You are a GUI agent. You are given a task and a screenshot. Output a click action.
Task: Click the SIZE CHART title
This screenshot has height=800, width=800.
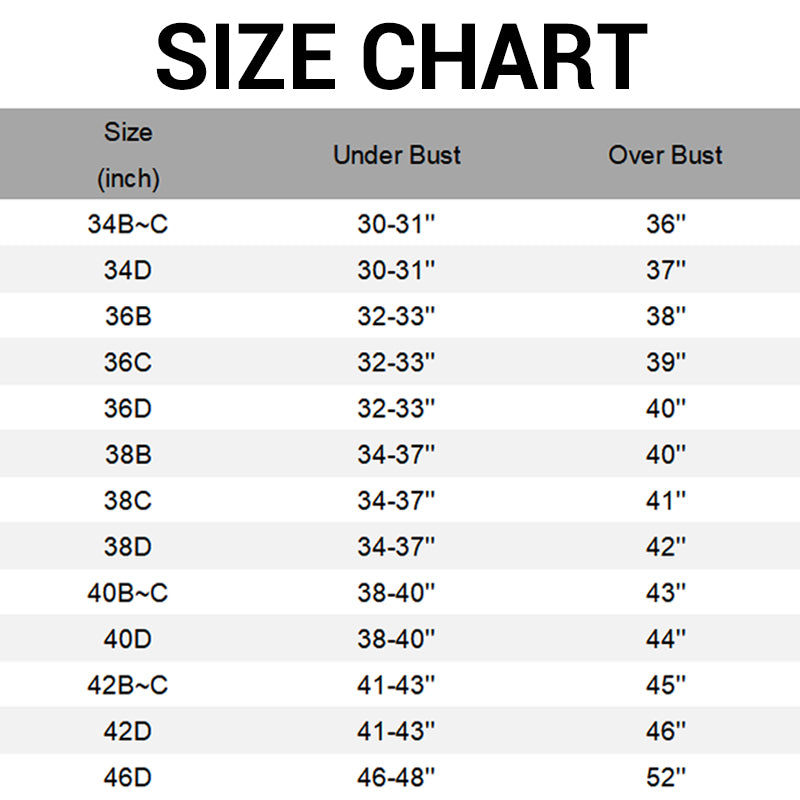400,55
